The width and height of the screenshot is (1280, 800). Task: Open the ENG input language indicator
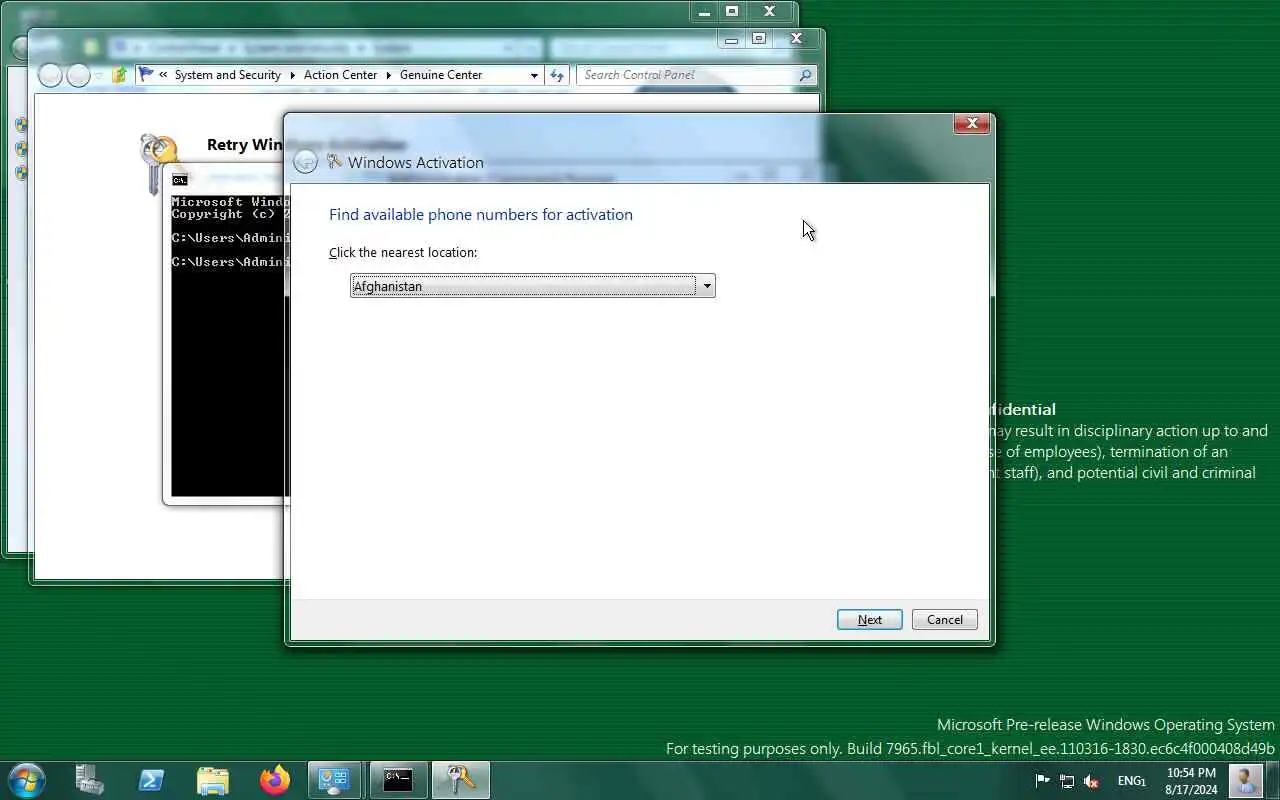tap(1131, 781)
